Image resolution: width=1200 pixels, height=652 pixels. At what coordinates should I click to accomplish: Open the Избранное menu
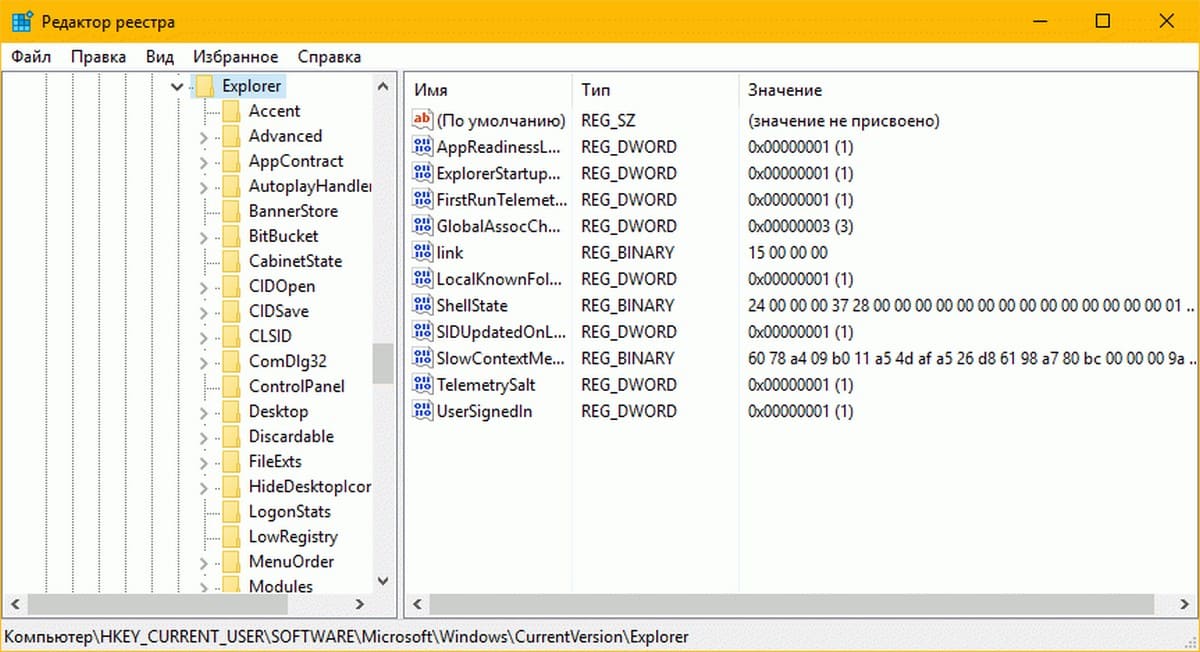click(x=236, y=57)
